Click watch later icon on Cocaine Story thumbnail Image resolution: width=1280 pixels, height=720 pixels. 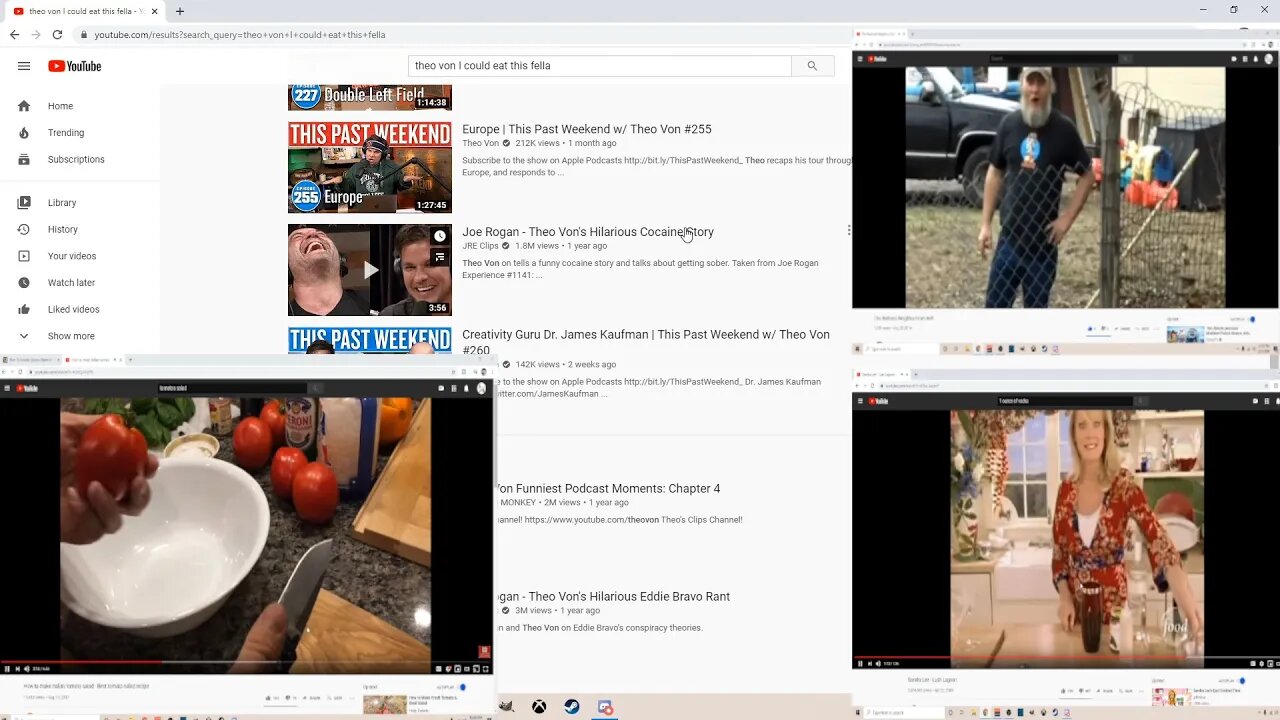click(439, 236)
